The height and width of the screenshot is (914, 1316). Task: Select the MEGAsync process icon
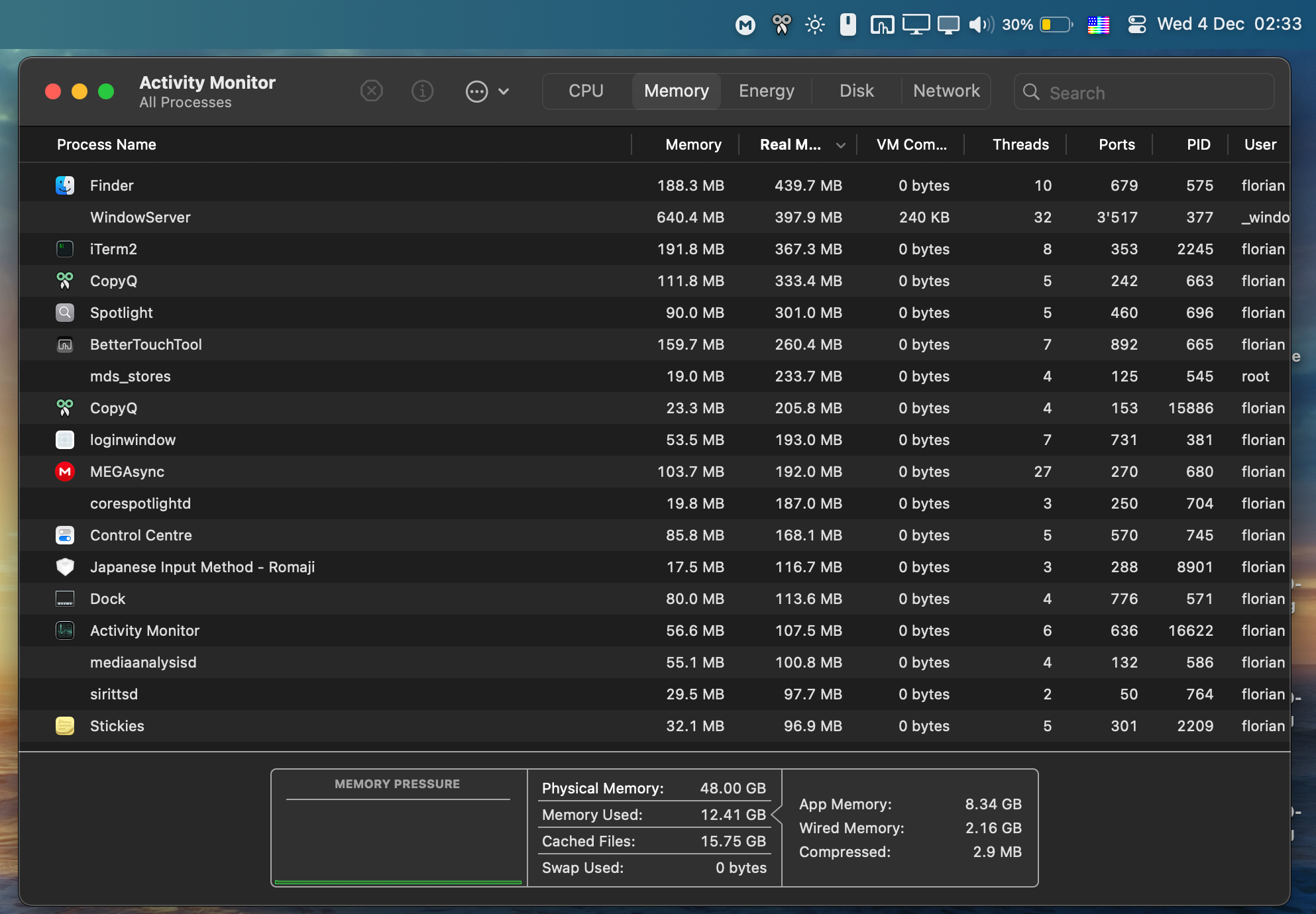65,472
